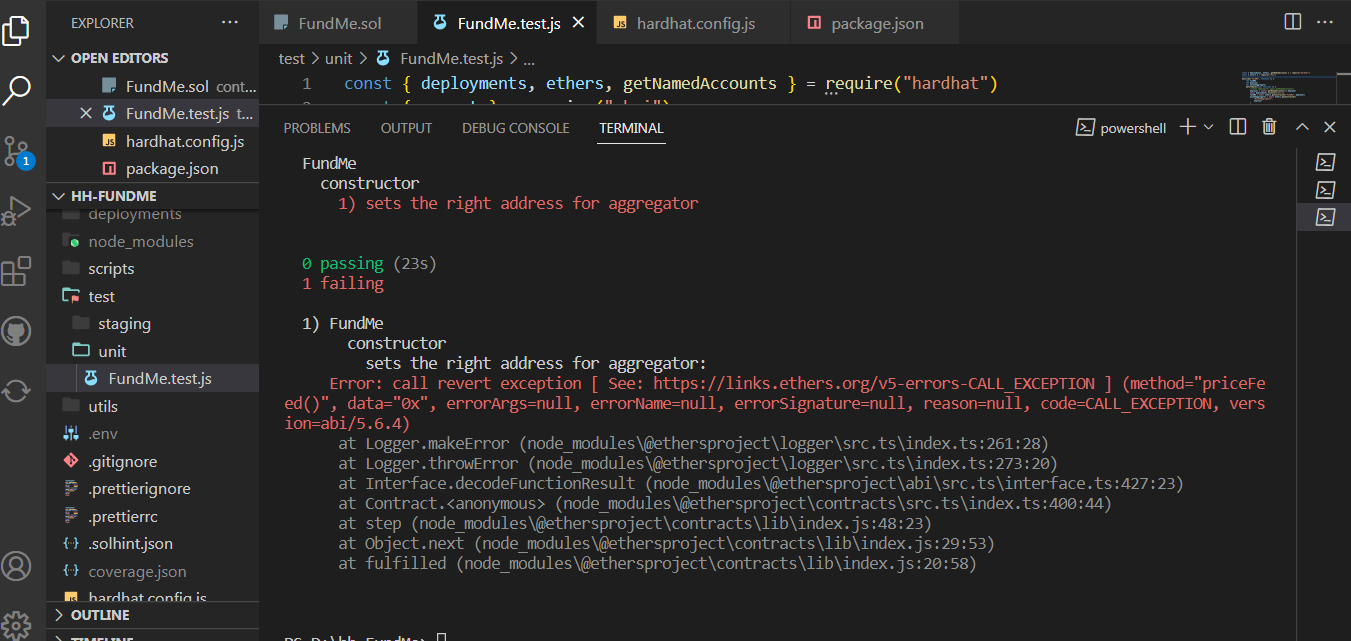Select the powershell terminal label

click(1133, 128)
